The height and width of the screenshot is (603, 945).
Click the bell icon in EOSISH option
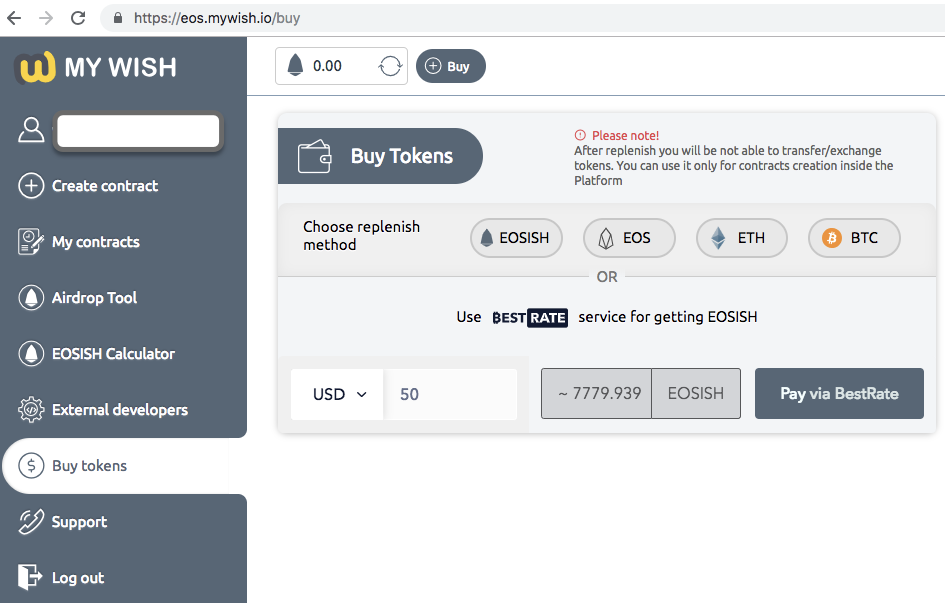tap(487, 238)
